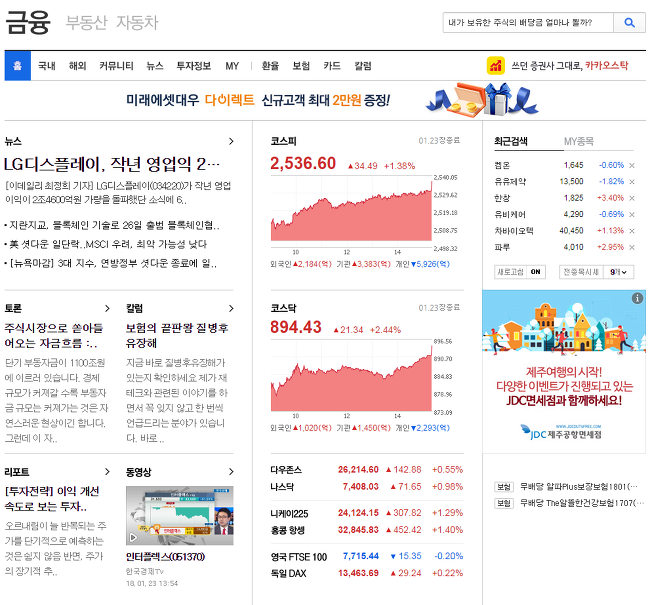Open the 뉴스 menu item

pyautogui.click(x=155, y=66)
